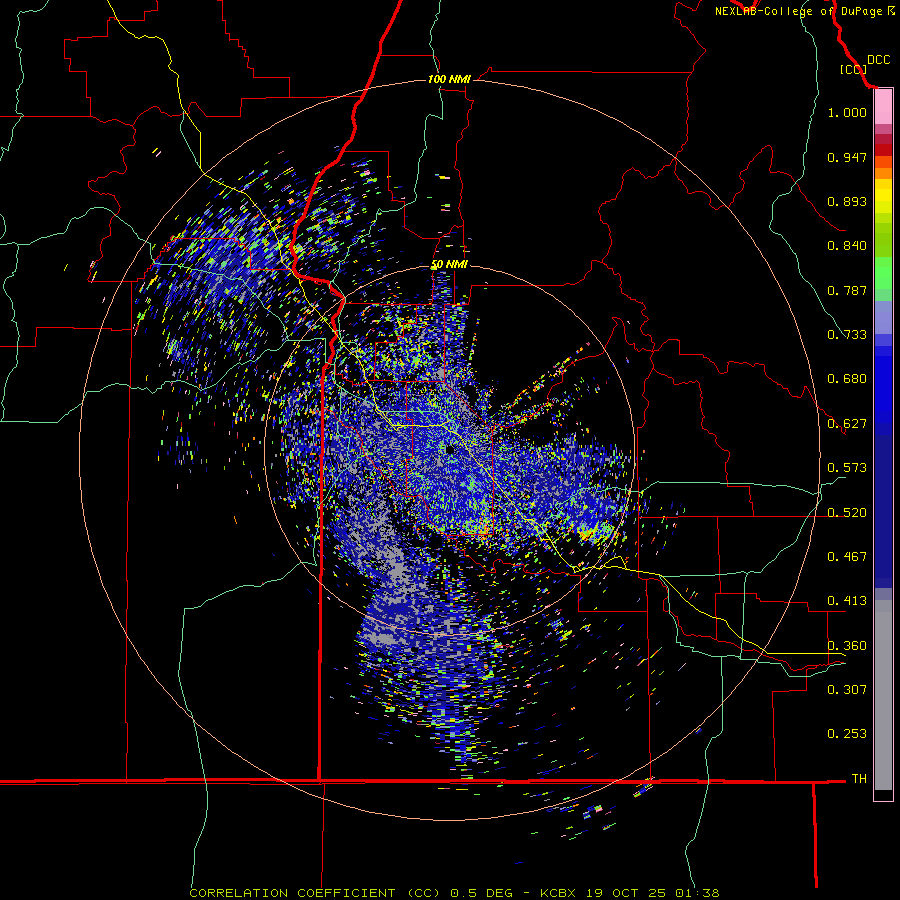Click the 0.947 legend value

click(x=847, y=157)
